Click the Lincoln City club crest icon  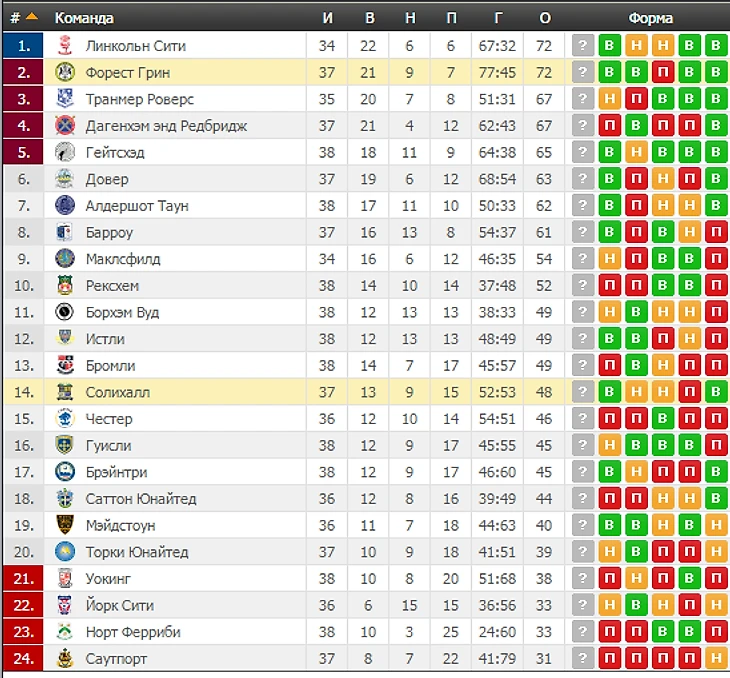65,46
